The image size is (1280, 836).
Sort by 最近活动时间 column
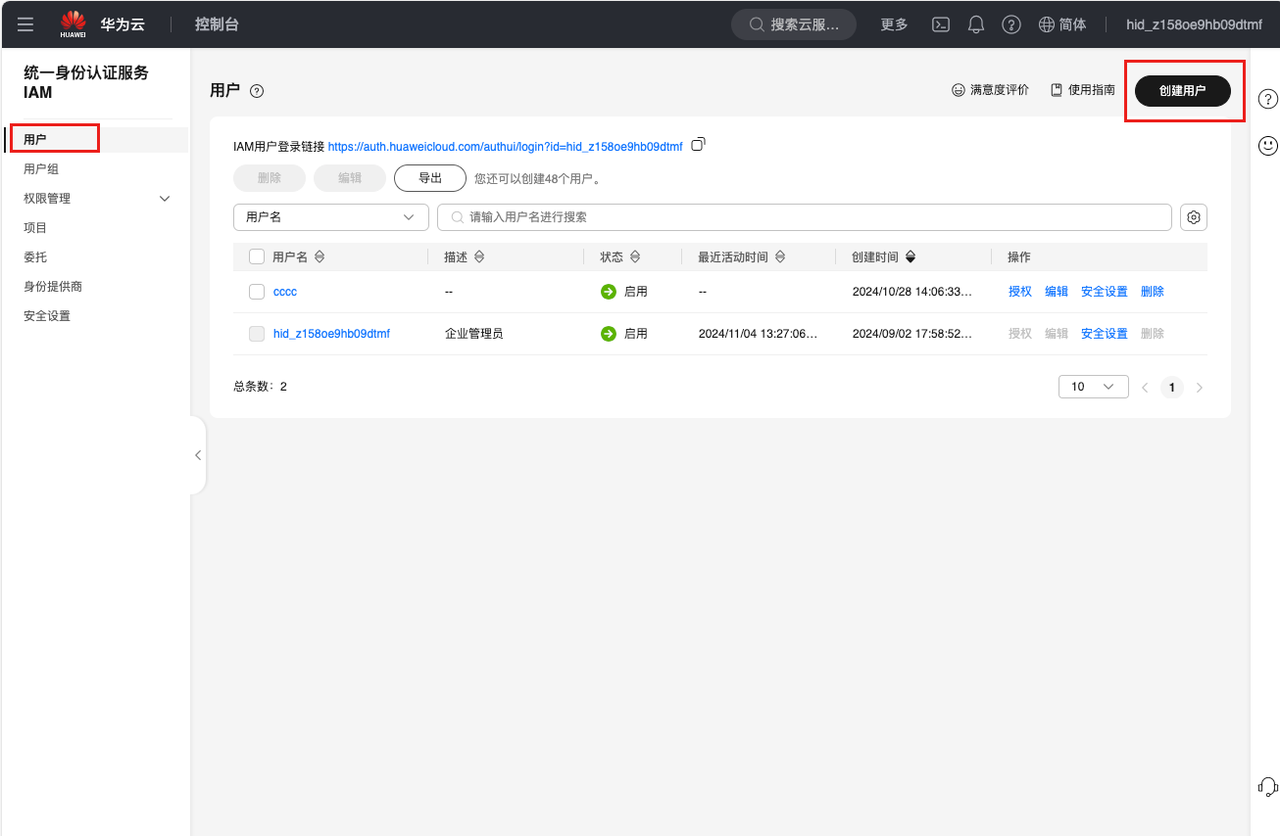click(x=780, y=257)
